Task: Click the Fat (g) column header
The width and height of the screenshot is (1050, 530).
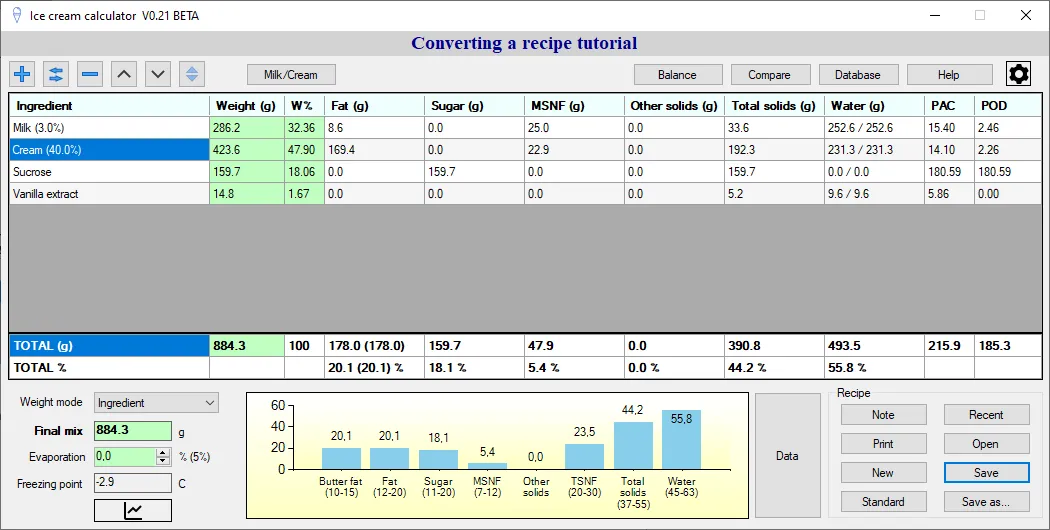Action: click(x=374, y=105)
